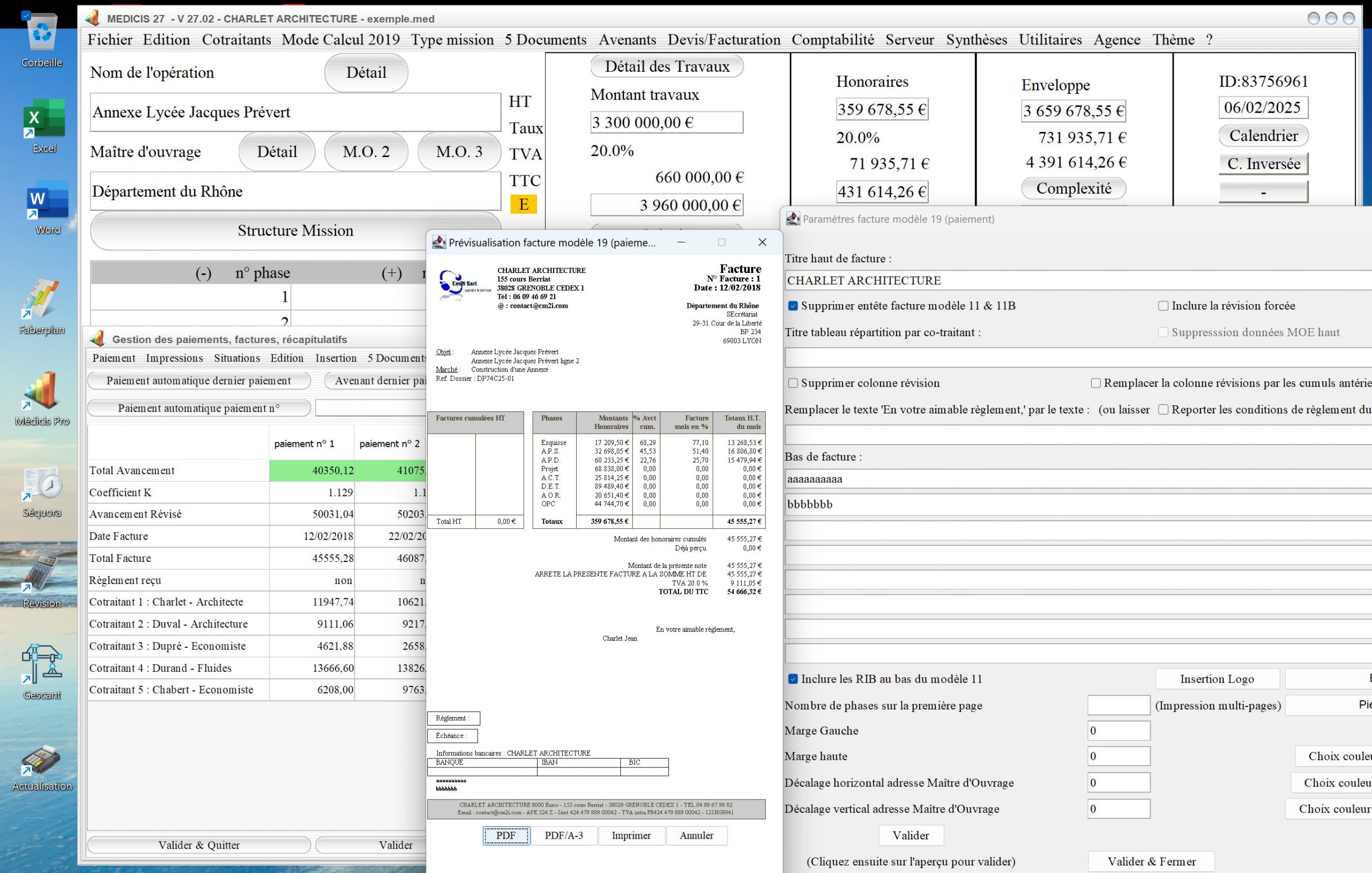1372x873 pixels.
Task: Open the Cotraitants menu
Action: point(236,39)
